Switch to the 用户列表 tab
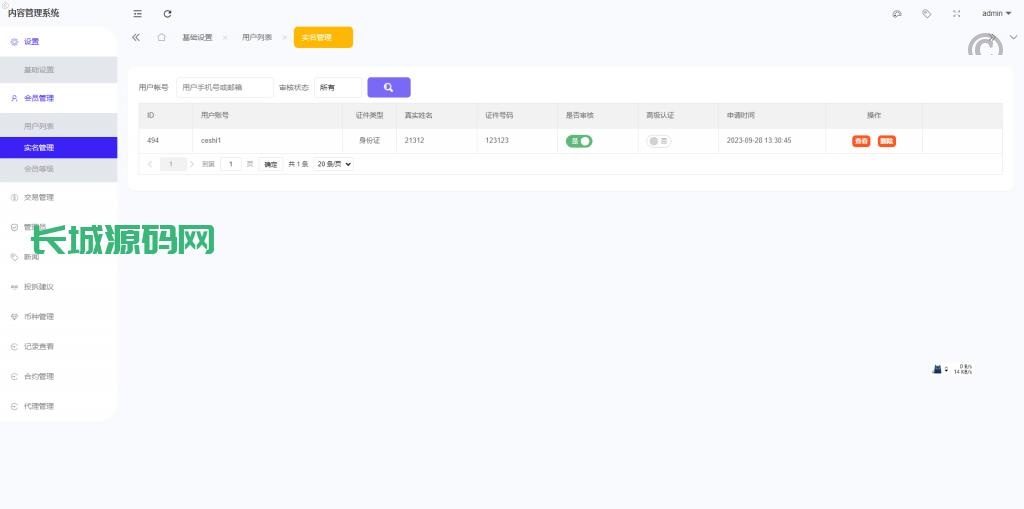 tap(256, 37)
